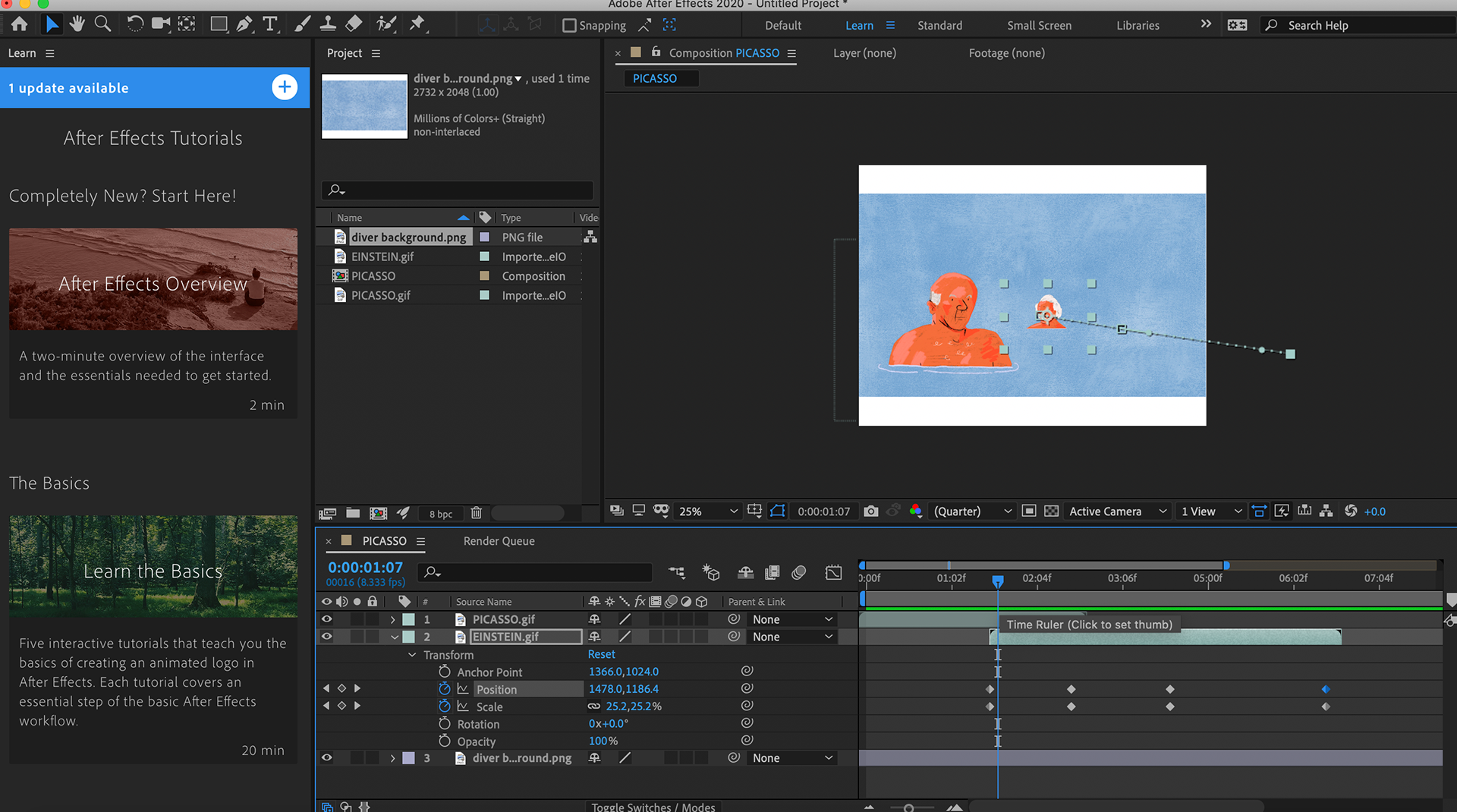
Task: Click the update available plus button
Action: [x=285, y=87]
